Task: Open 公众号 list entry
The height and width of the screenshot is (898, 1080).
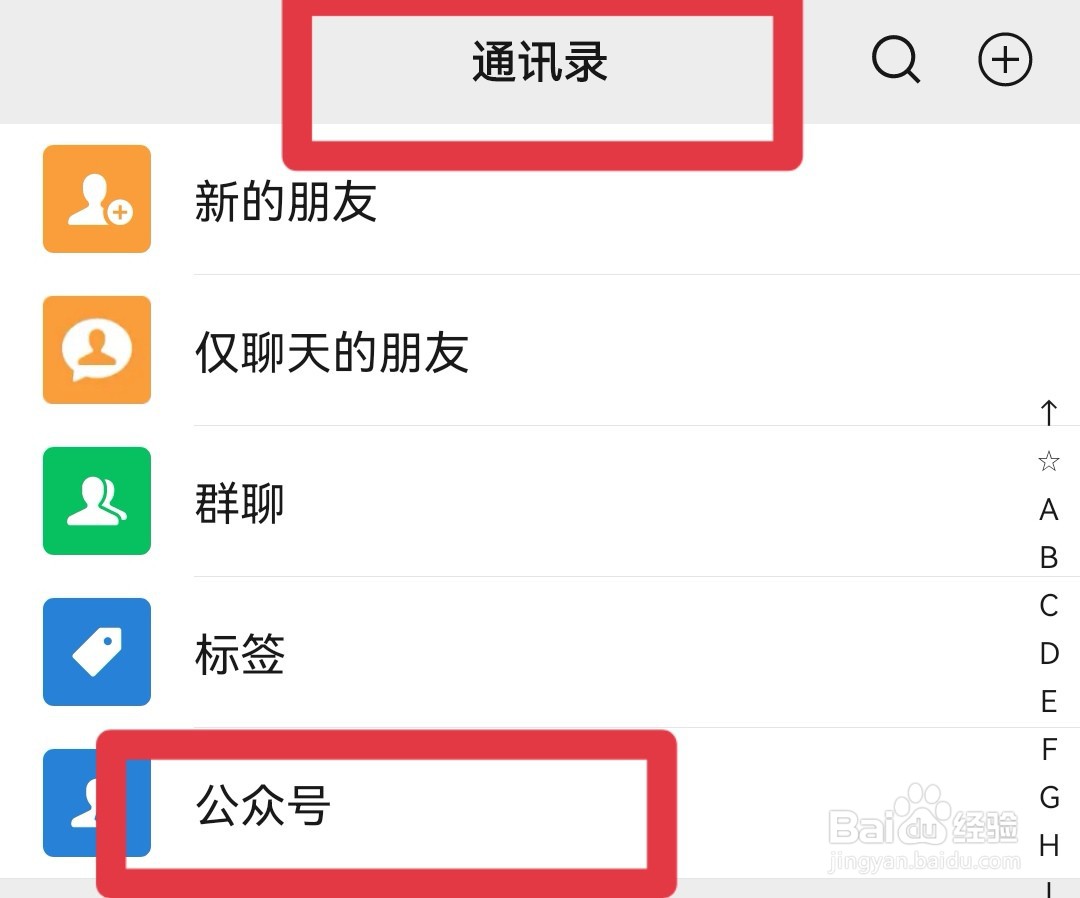Action: click(540, 803)
